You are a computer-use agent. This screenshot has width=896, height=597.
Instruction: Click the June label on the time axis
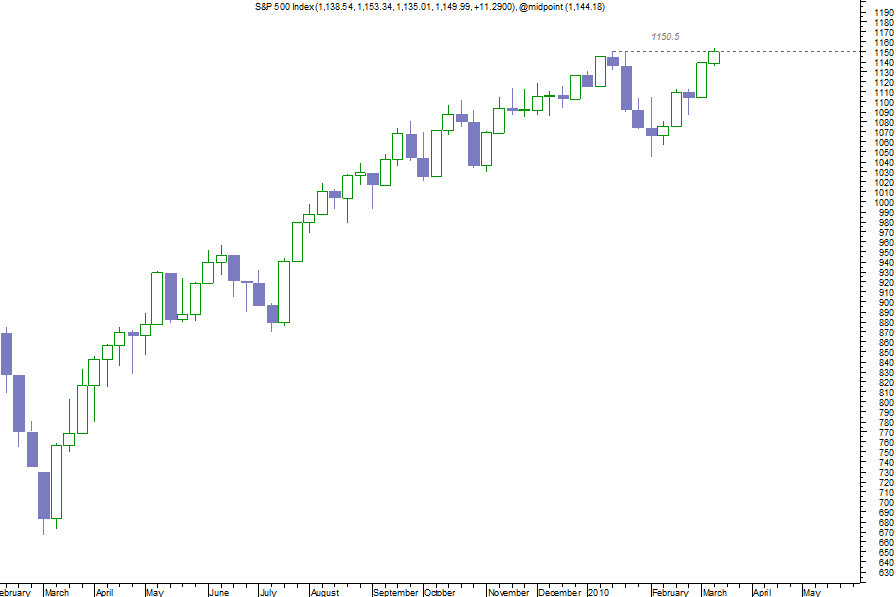coord(219,592)
